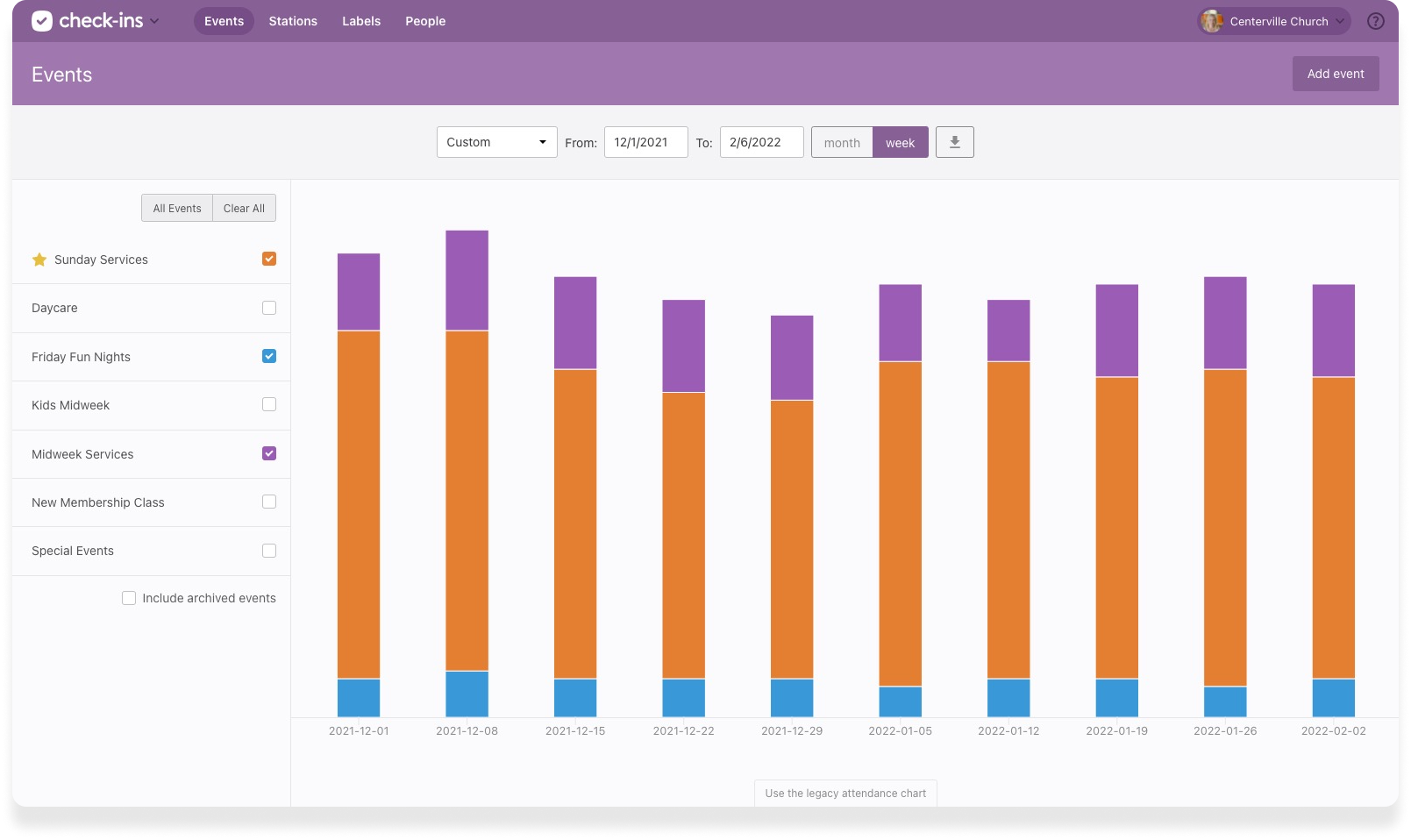Click the Add event button

click(1335, 74)
